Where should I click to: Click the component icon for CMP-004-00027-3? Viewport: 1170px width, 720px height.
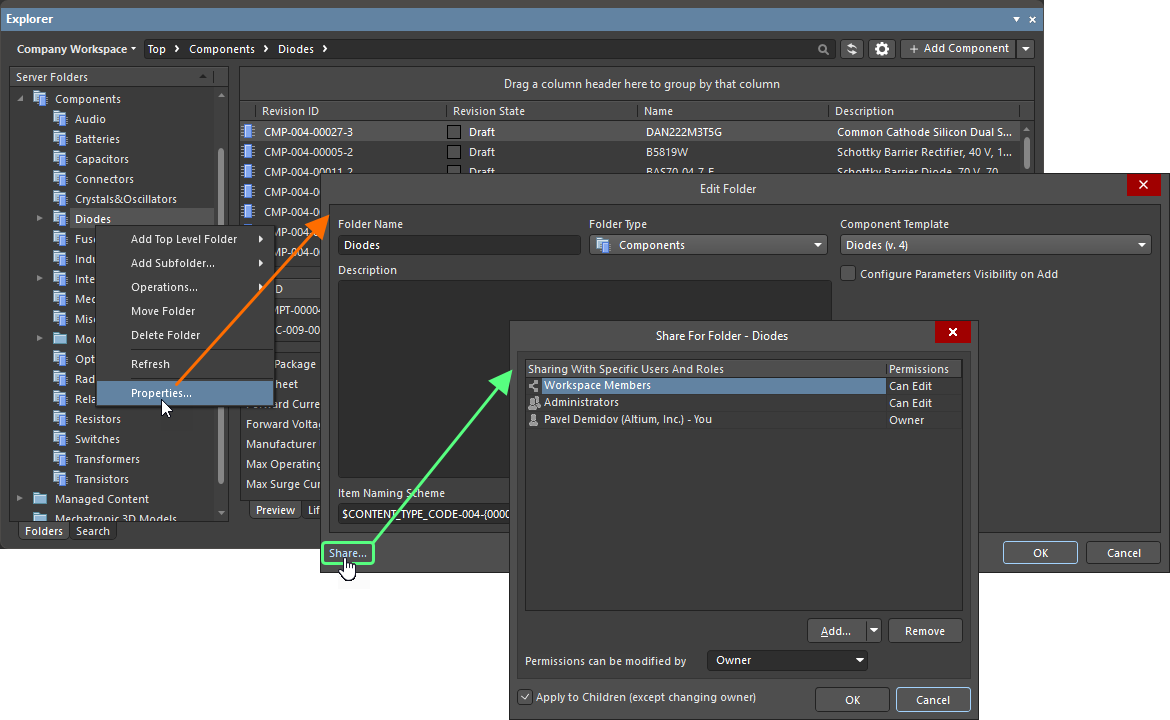[x=248, y=132]
